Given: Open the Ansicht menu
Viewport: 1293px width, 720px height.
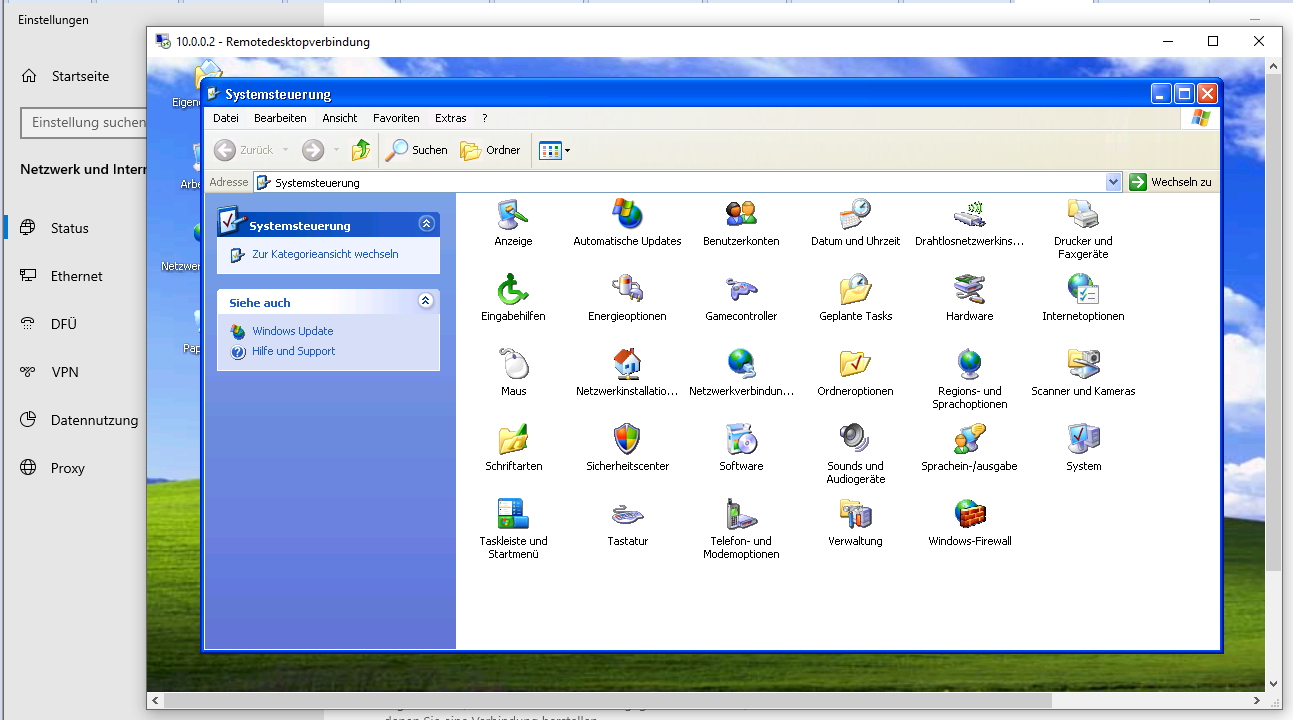Looking at the screenshot, I should [340, 118].
